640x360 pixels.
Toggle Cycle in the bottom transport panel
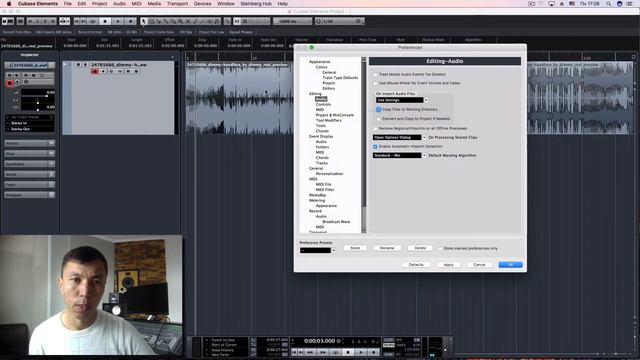(x=335, y=352)
